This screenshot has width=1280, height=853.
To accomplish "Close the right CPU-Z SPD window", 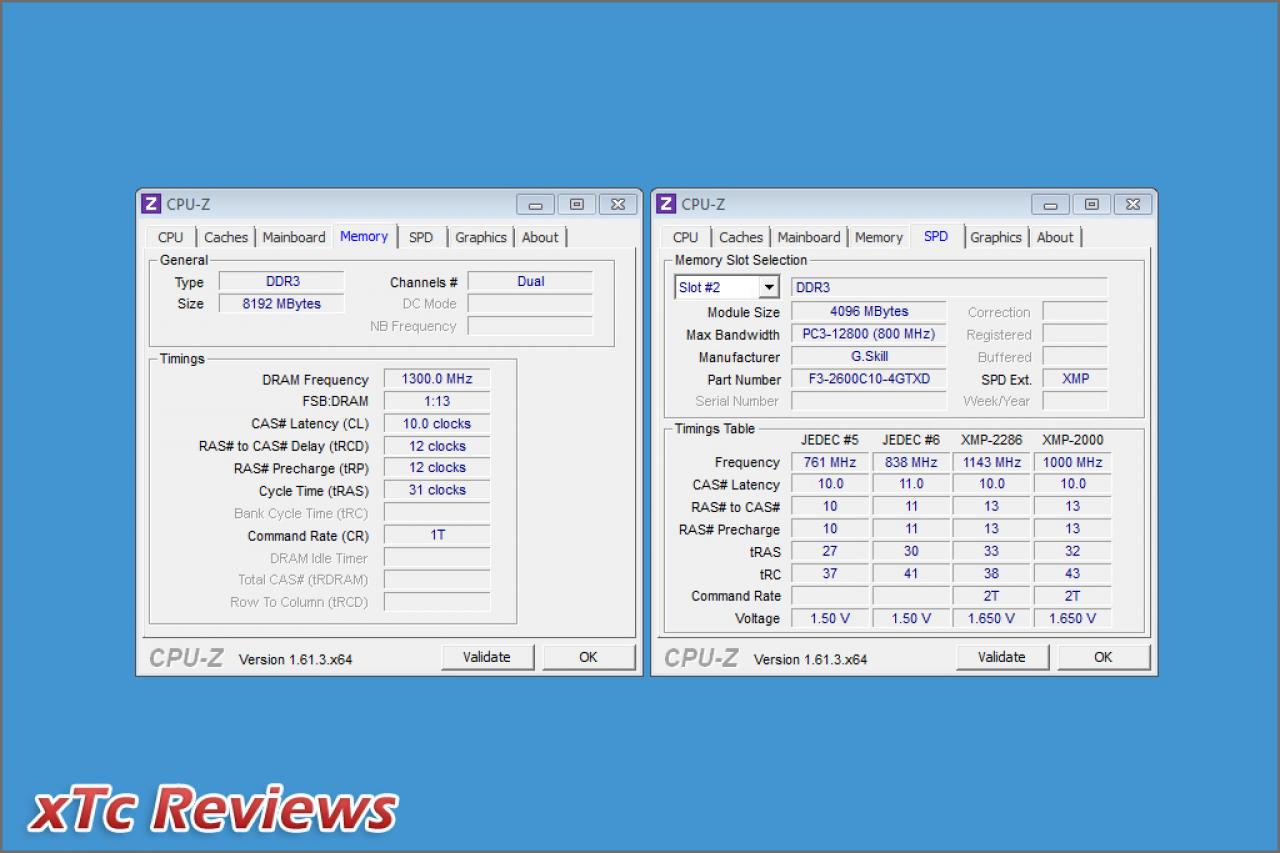I will (1133, 204).
